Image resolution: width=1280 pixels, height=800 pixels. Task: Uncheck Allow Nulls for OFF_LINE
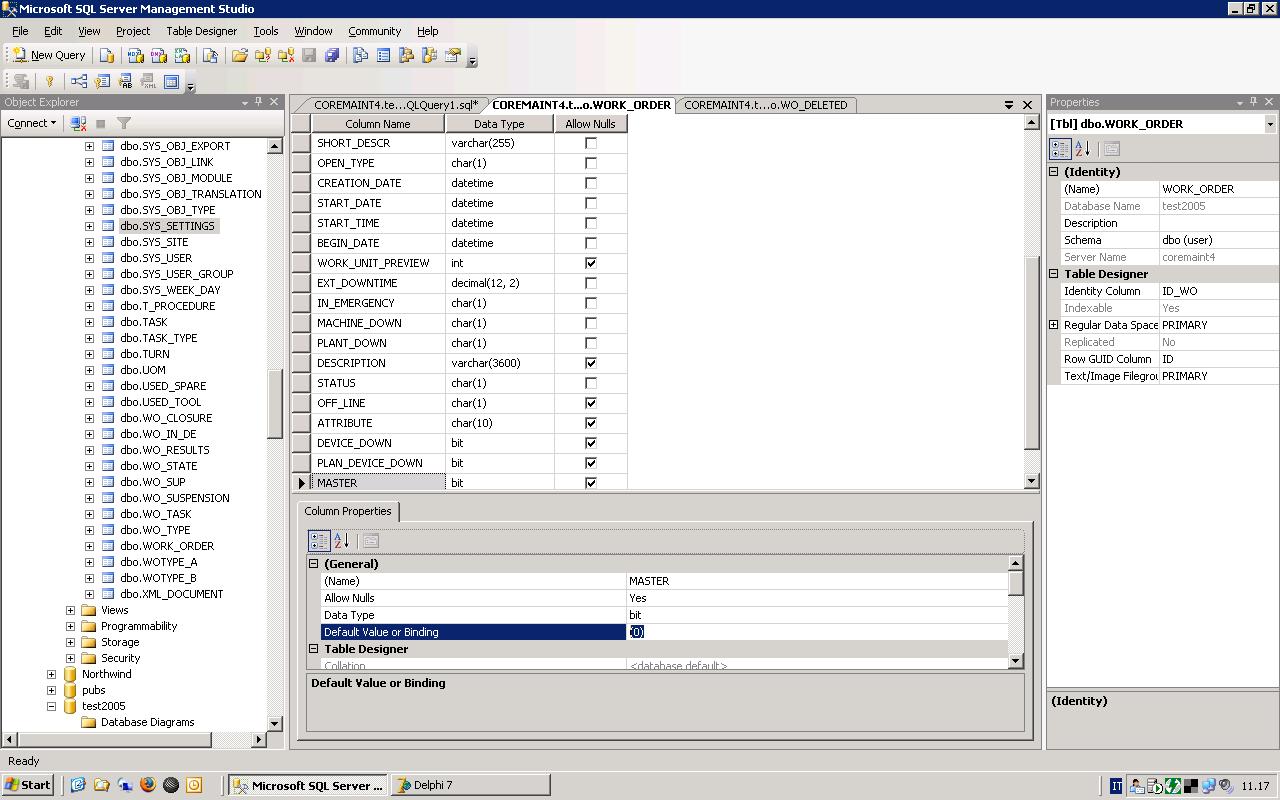click(591, 403)
